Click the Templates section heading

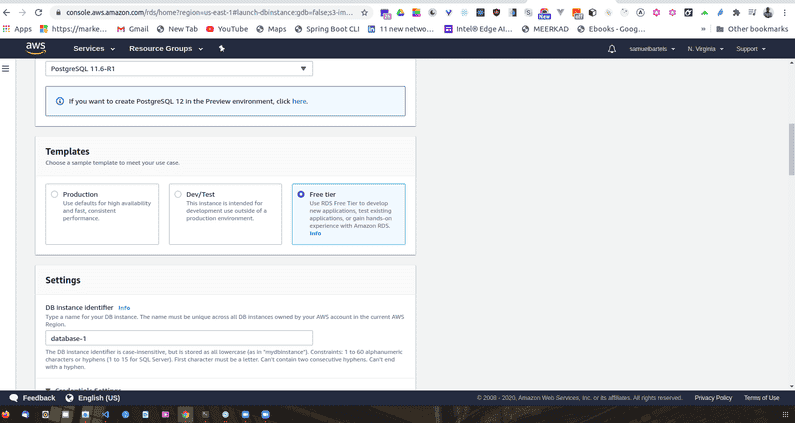point(67,152)
